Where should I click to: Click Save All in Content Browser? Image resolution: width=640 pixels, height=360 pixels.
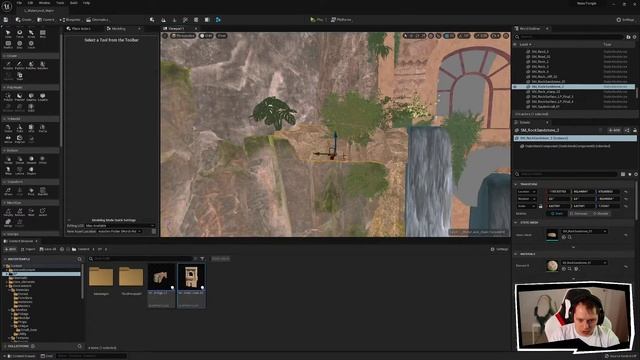48,249
